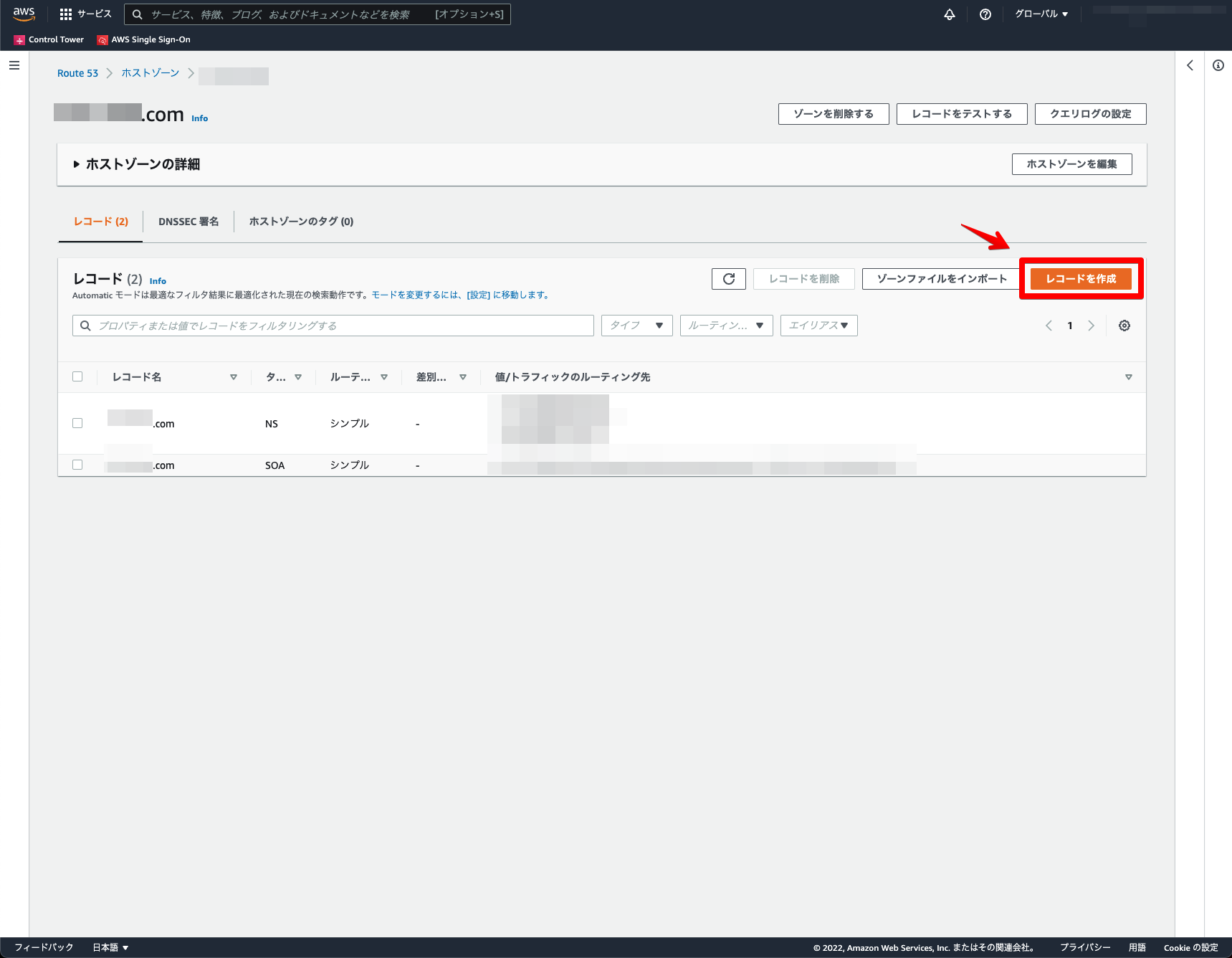
Task: Open the AWS Single Sign-On shortcut
Action: [144, 39]
